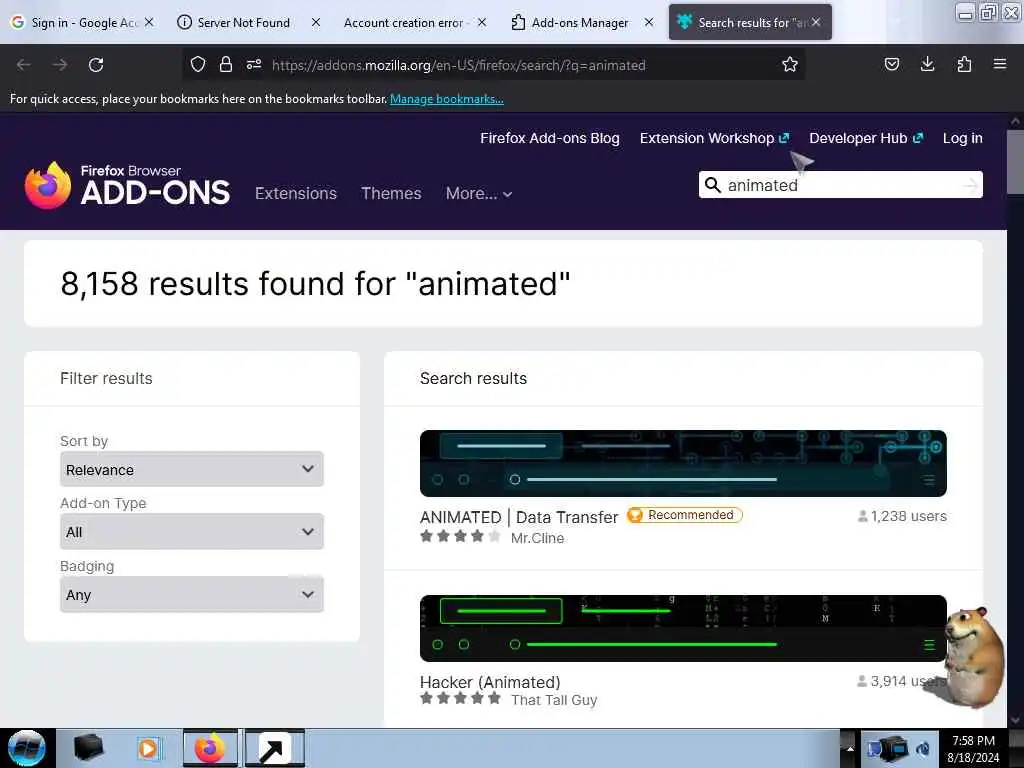The width and height of the screenshot is (1024, 768).
Task: Close the Sign in - Google Account tab
Action: (x=149, y=22)
